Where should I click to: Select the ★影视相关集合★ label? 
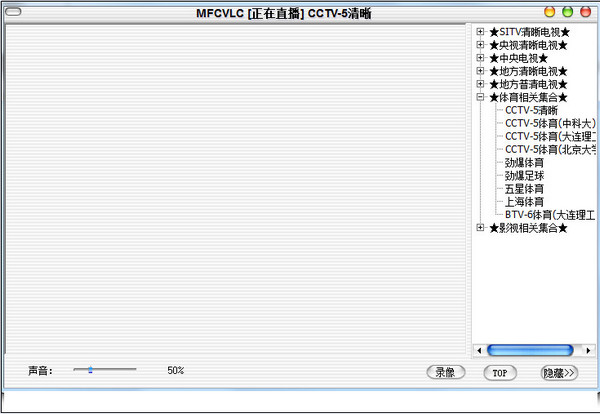[x=528, y=228]
